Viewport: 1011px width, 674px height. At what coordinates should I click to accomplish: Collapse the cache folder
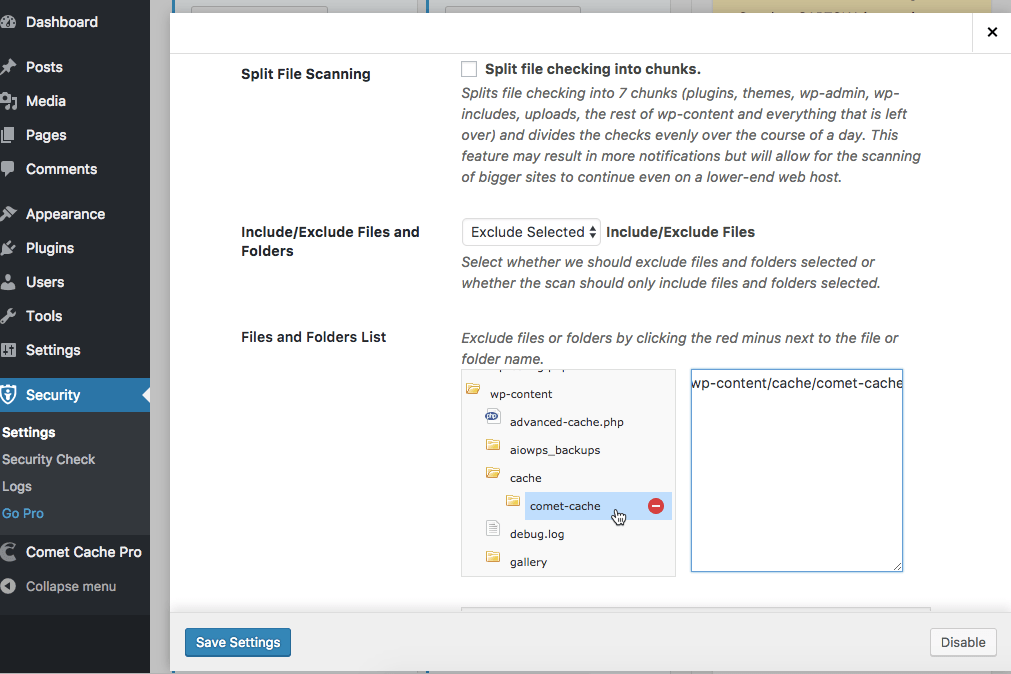493,473
